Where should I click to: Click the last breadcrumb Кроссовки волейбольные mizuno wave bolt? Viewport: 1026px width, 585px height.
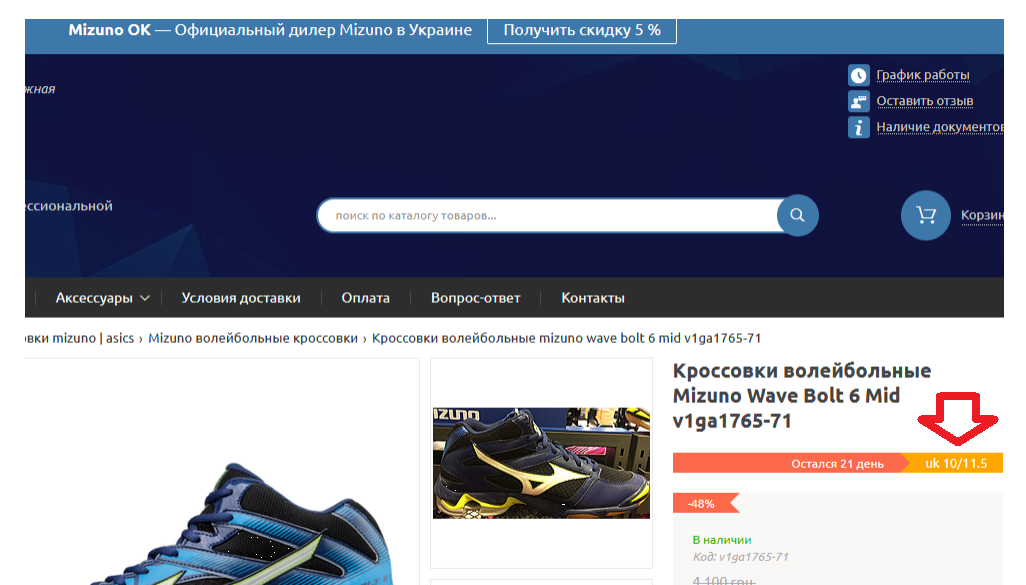[x=566, y=338]
